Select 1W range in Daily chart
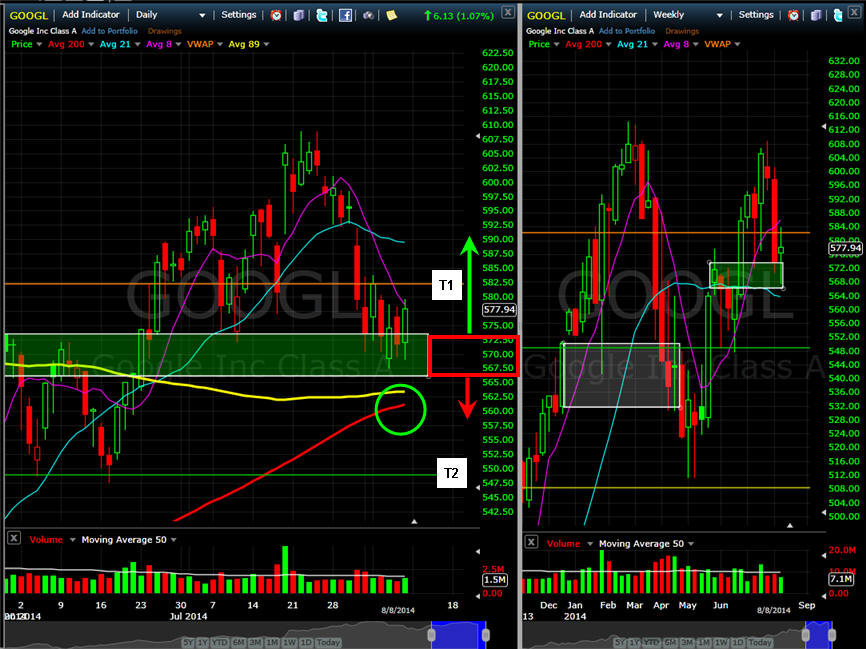Screen dimensions: 866x649 point(289,643)
